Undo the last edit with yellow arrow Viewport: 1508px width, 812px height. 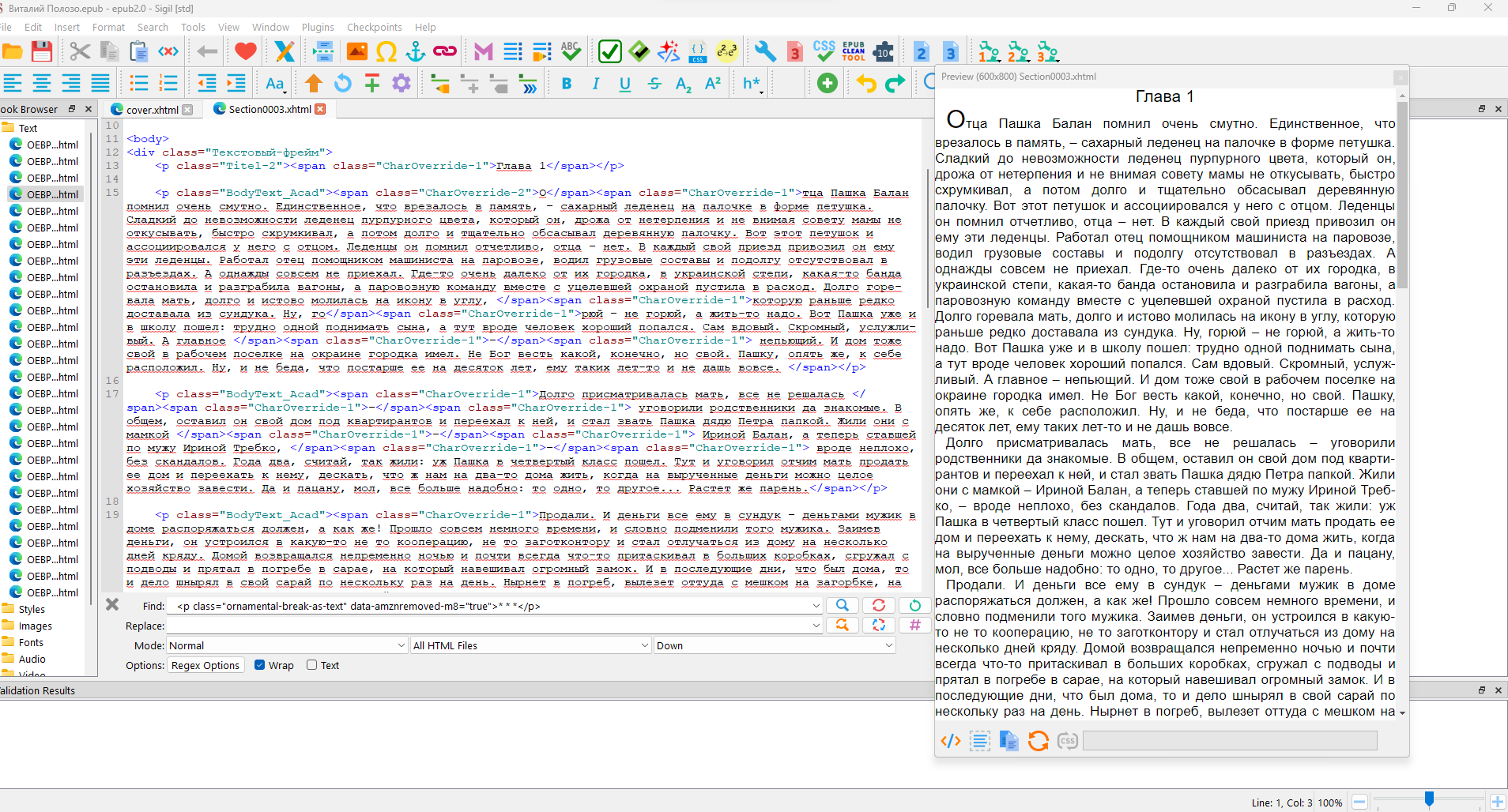(x=866, y=83)
